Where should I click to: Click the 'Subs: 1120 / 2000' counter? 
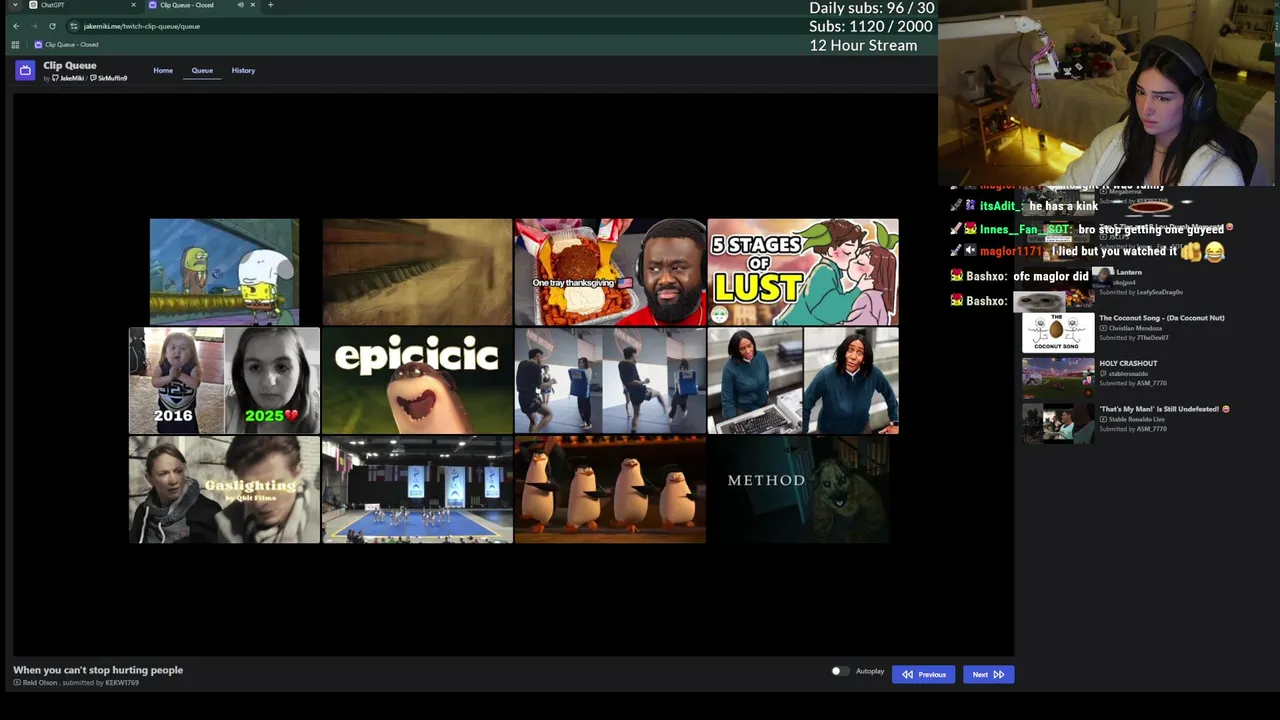pyautogui.click(x=871, y=26)
